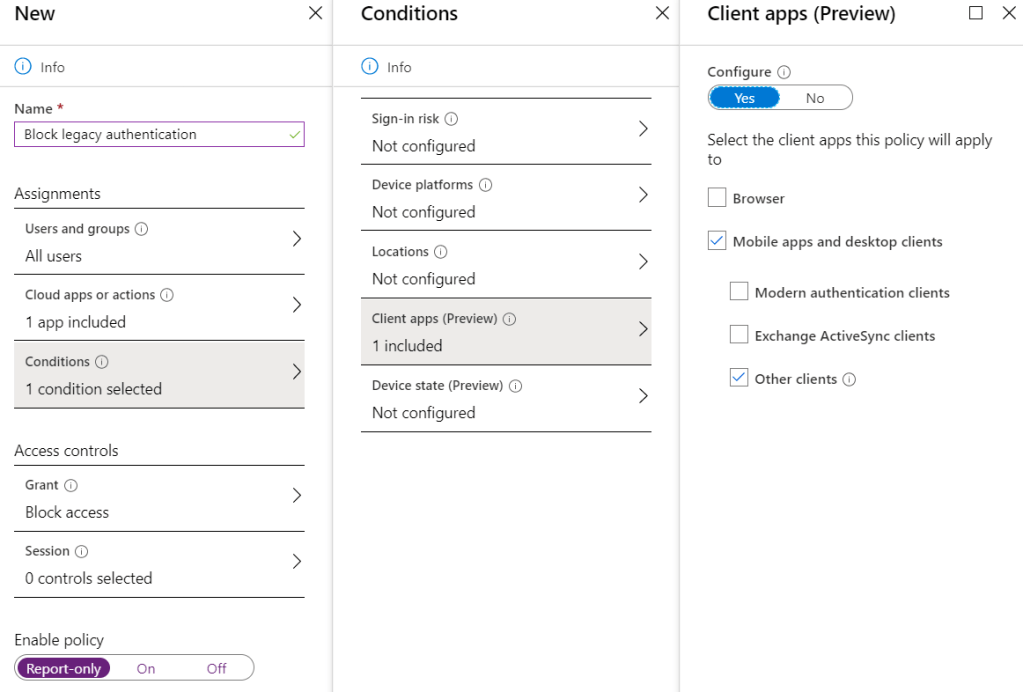This screenshot has height=692, width=1023.
Task: Maximize the Client apps (Preview) panel
Action: [x=976, y=13]
